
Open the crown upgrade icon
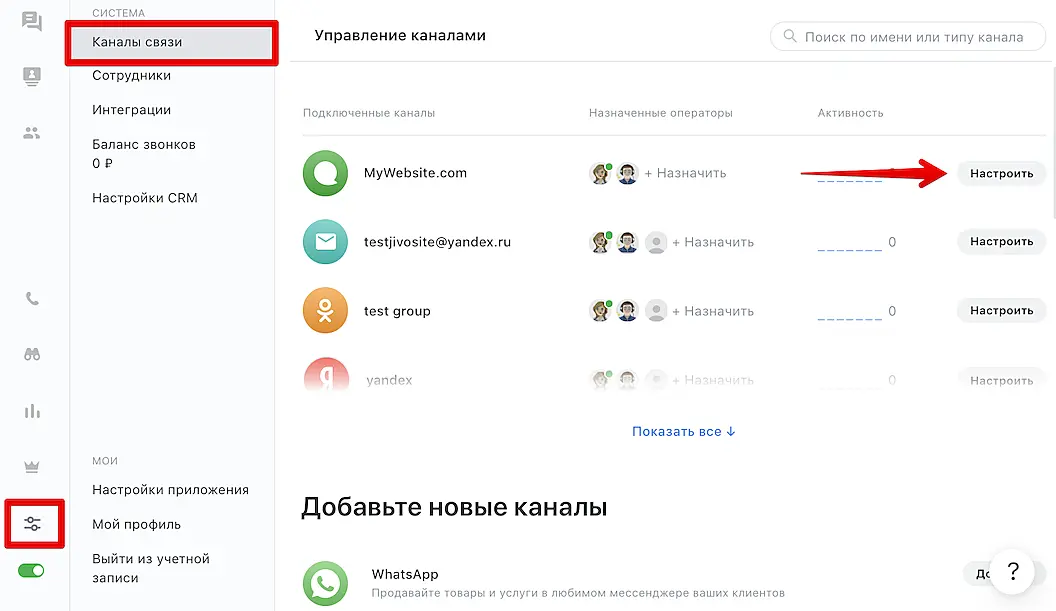(x=32, y=466)
